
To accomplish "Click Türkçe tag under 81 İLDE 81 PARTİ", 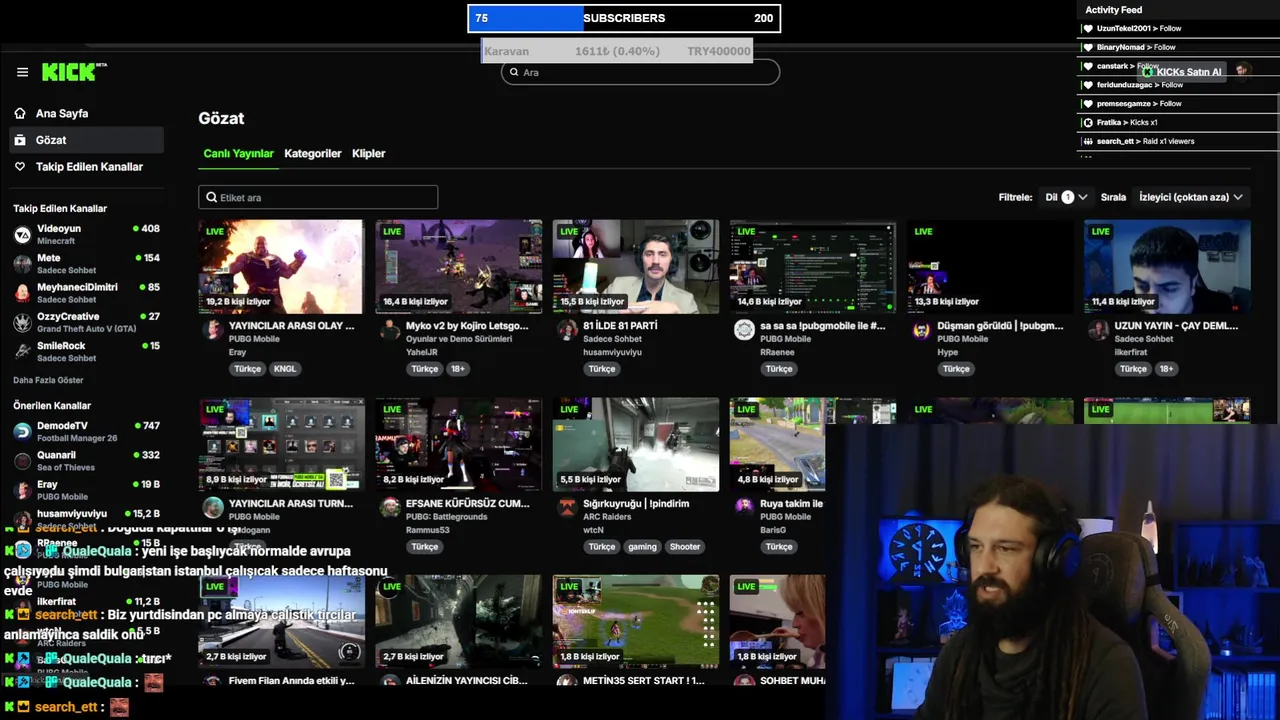I will pos(602,369).
